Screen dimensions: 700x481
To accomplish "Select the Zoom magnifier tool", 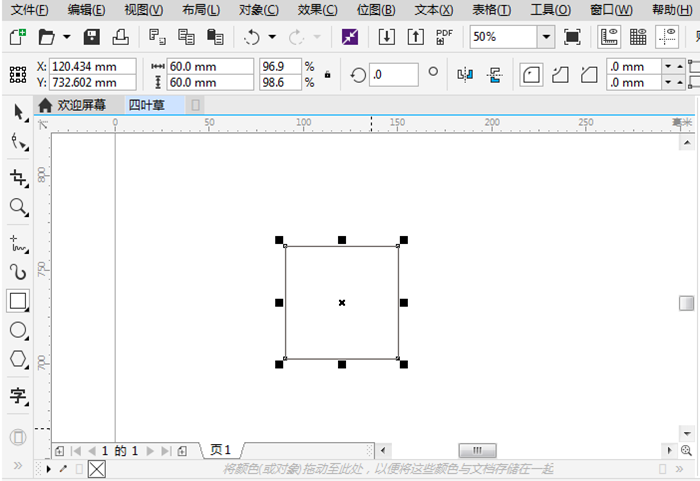I will pos(18,207).
